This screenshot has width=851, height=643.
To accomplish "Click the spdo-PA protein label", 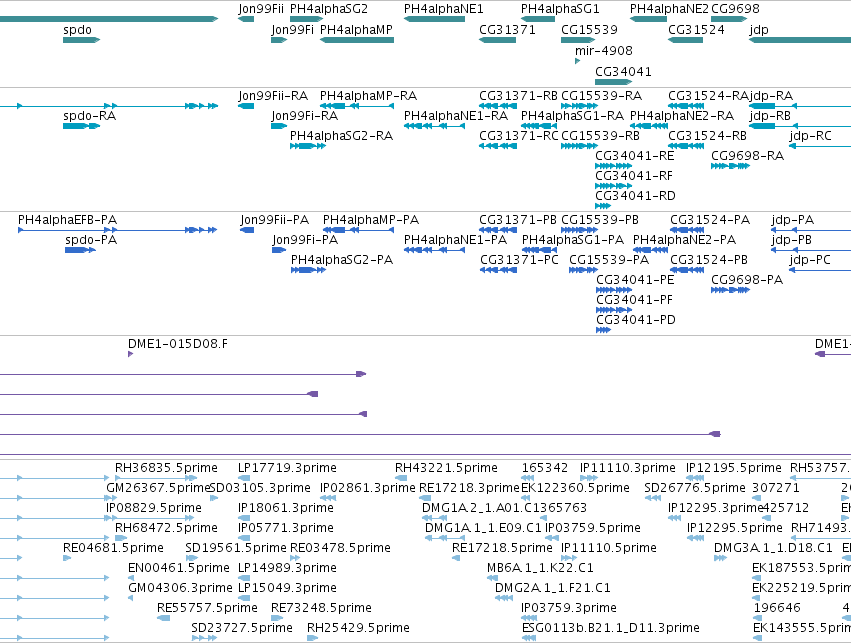I will coord(91,240).
